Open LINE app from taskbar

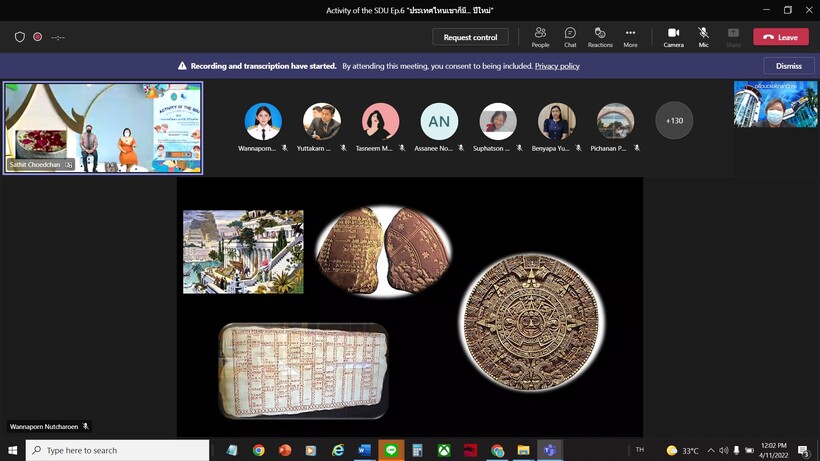pyautogui.click(x=391, y=450)
